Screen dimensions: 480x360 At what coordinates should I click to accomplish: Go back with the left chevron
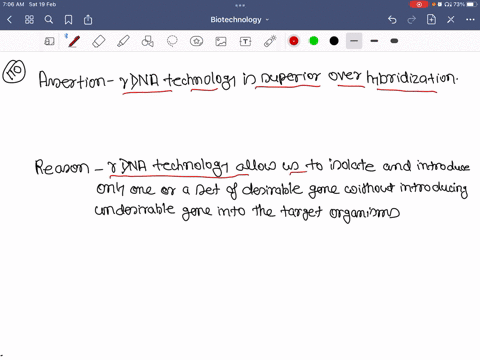[9, 20]
